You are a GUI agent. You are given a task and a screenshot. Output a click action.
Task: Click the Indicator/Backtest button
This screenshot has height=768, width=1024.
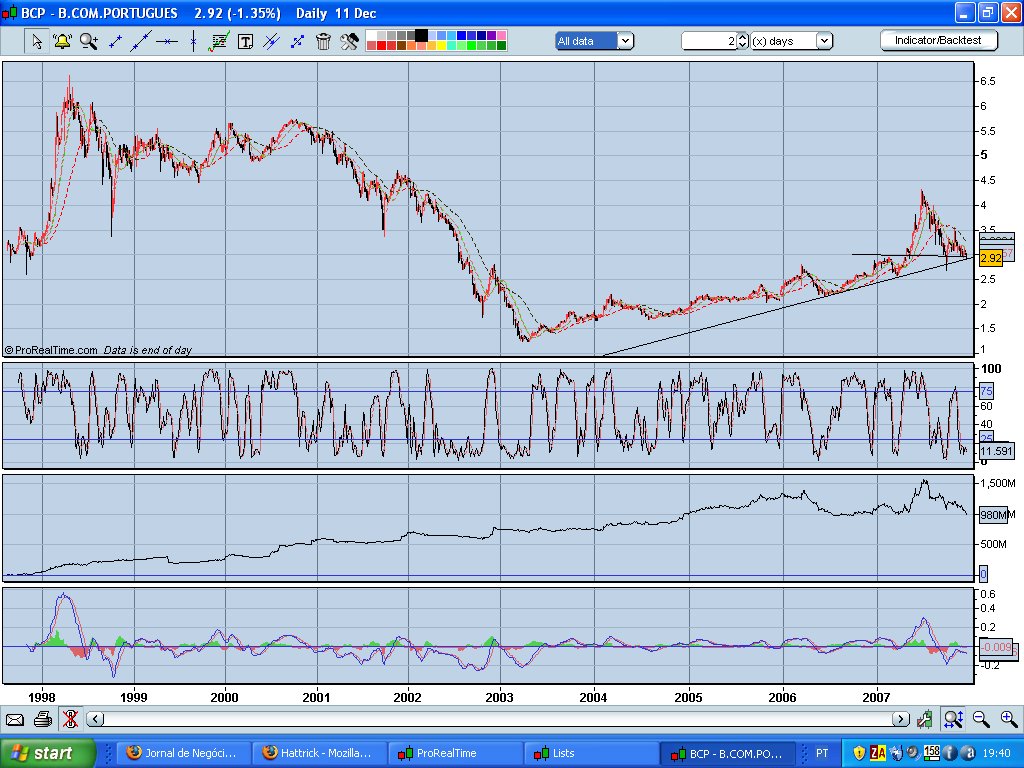coord(938,40)
